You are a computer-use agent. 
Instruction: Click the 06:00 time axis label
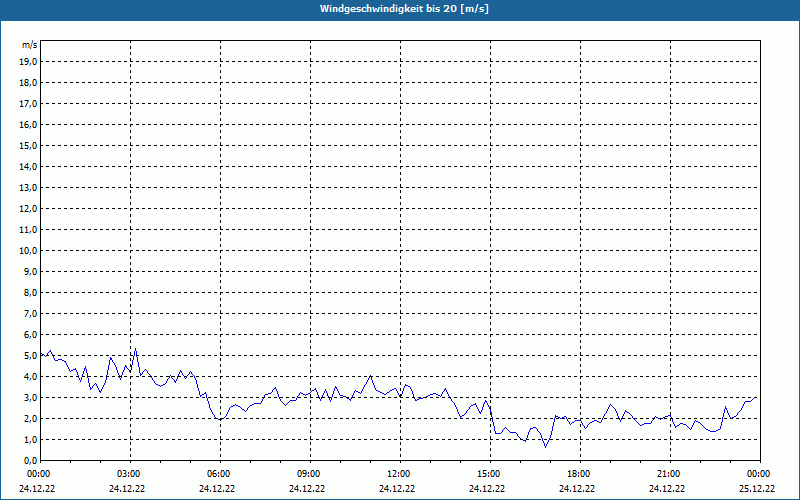[221, 474]
